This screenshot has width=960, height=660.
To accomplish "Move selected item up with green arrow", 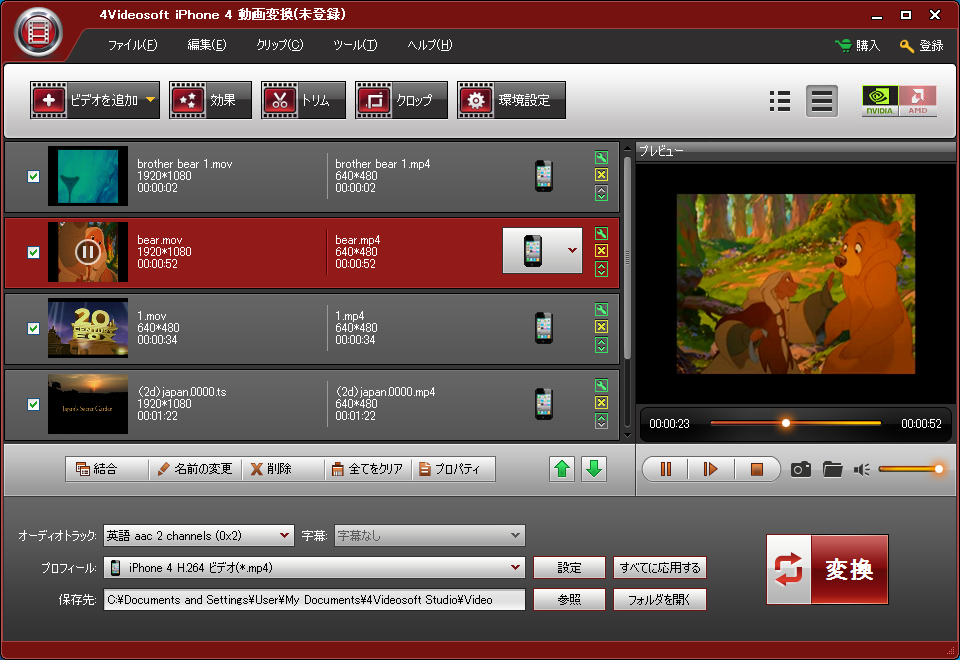I will coord(563,469).
